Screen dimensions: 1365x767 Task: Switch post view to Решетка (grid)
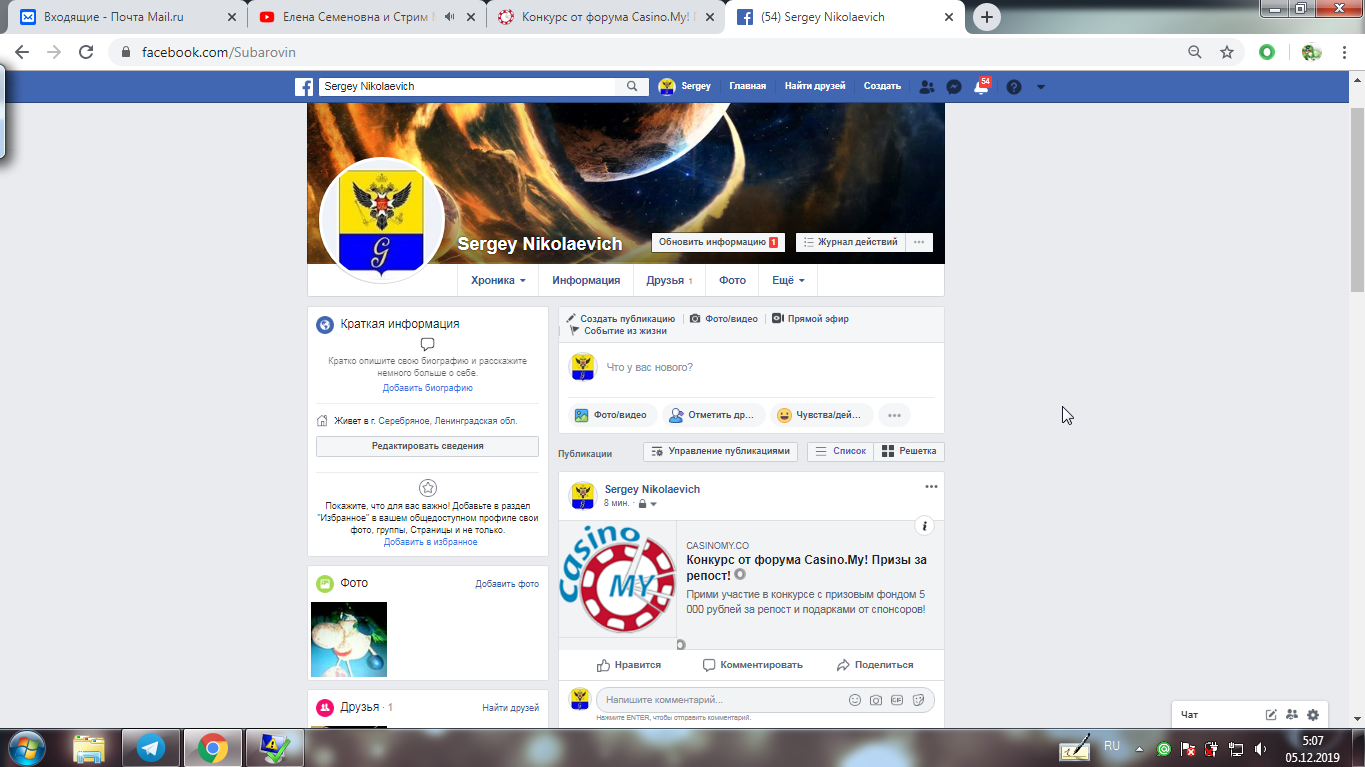(908, 451)
